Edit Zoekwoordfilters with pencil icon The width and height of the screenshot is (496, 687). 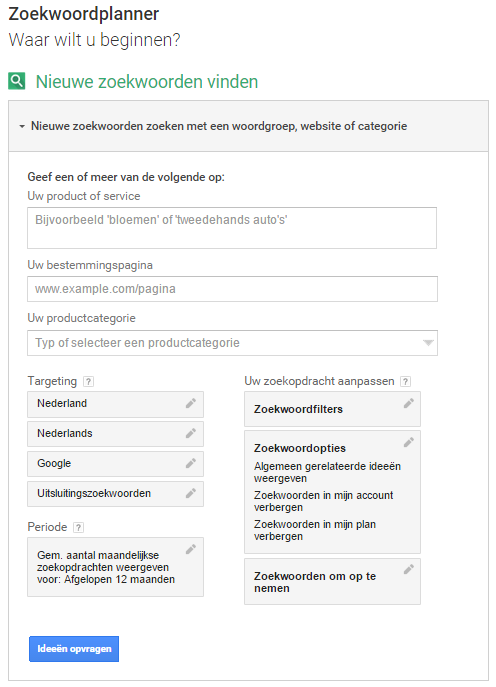point(409,403)
